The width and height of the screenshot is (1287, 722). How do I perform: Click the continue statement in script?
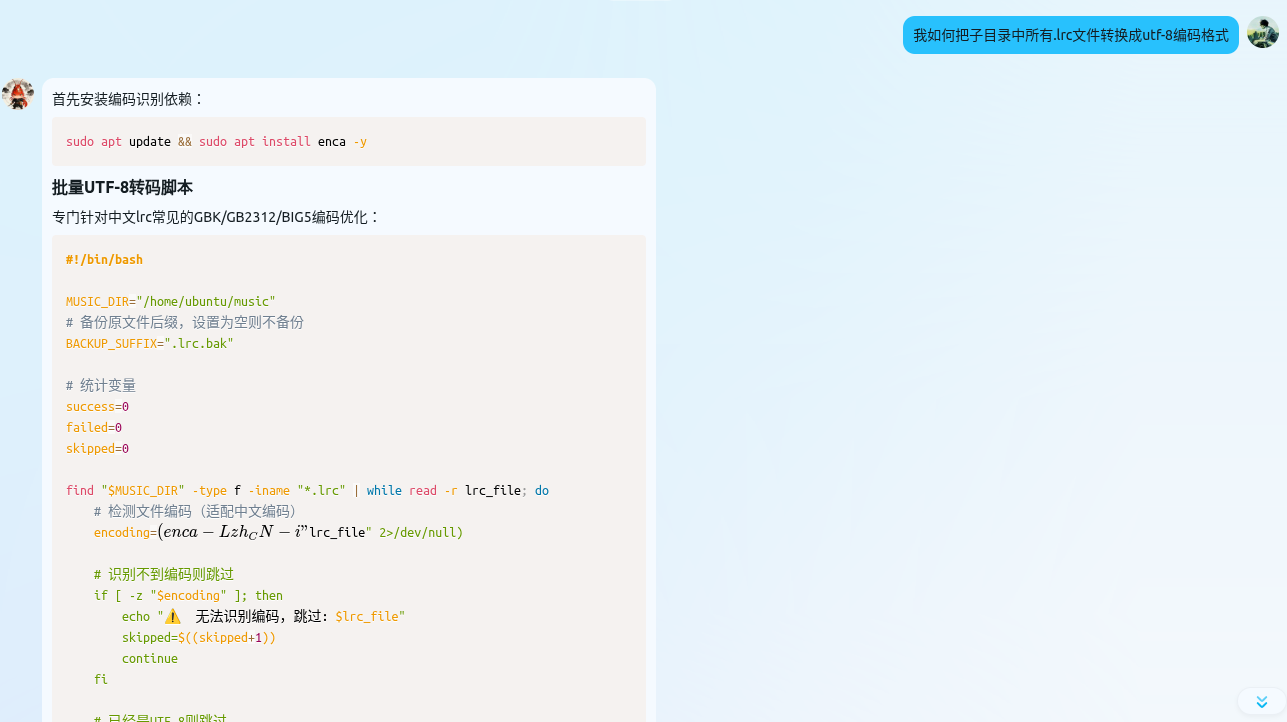[x=149, y=659]
